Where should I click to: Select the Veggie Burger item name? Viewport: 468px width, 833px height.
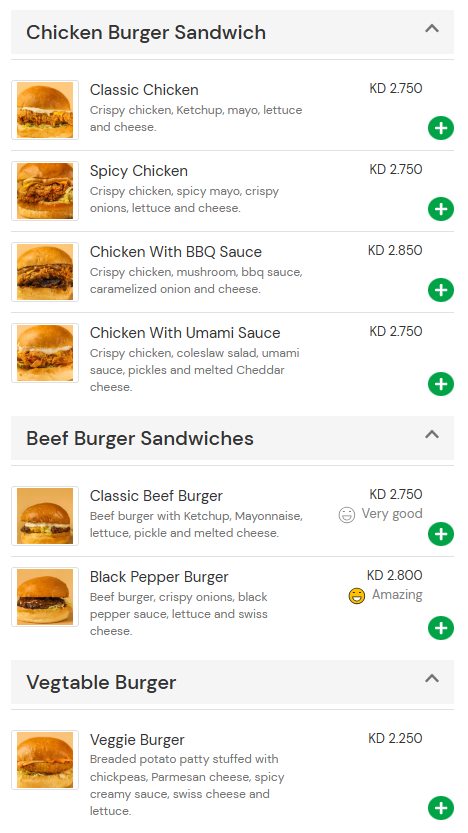(137, 740)
